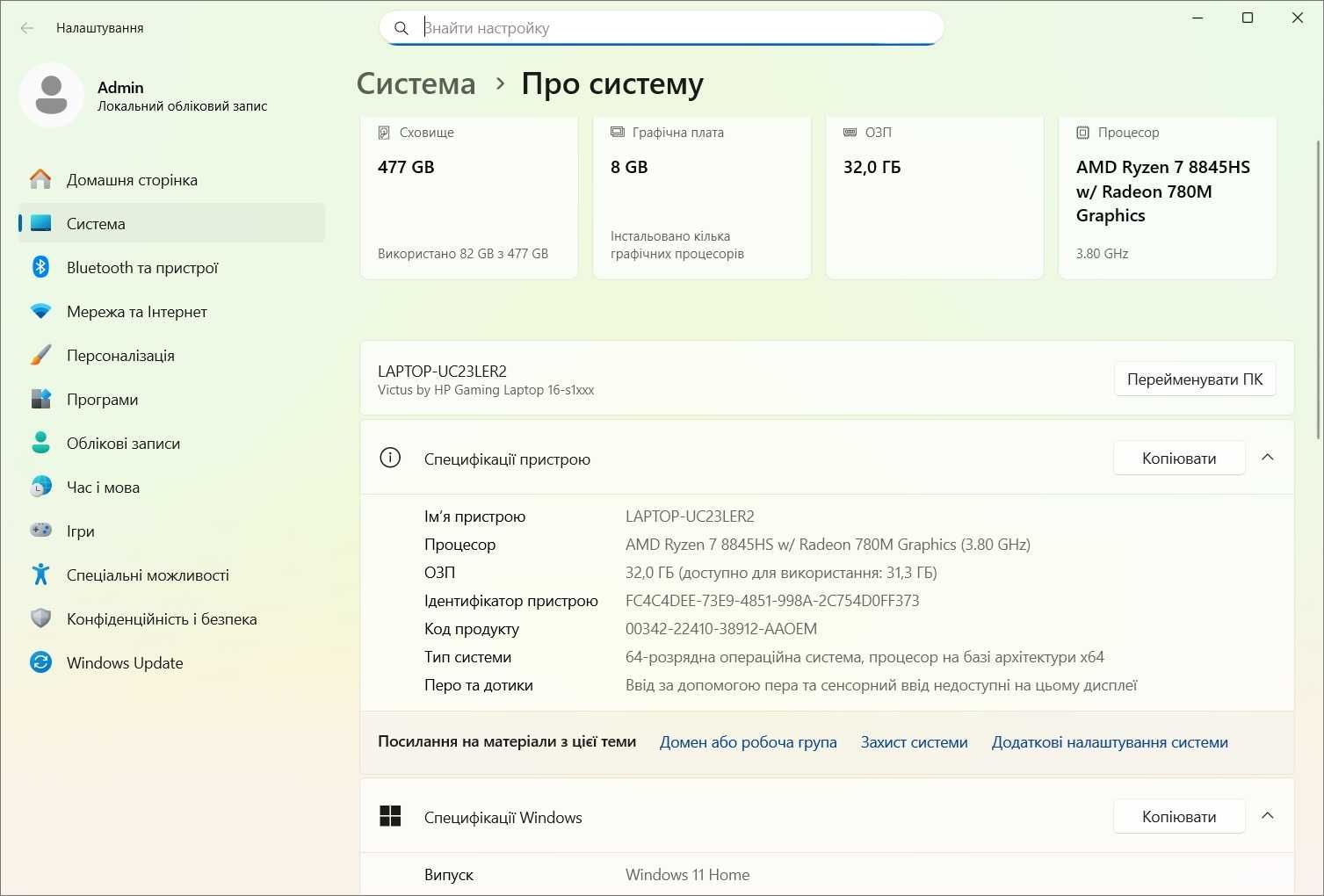The width and height of the screenshot is (1324, 896).
Task: Click Ім'я пристрою value LAPTOP-UC23LER2
Action: pyautogui.click(x=690, y=517)
